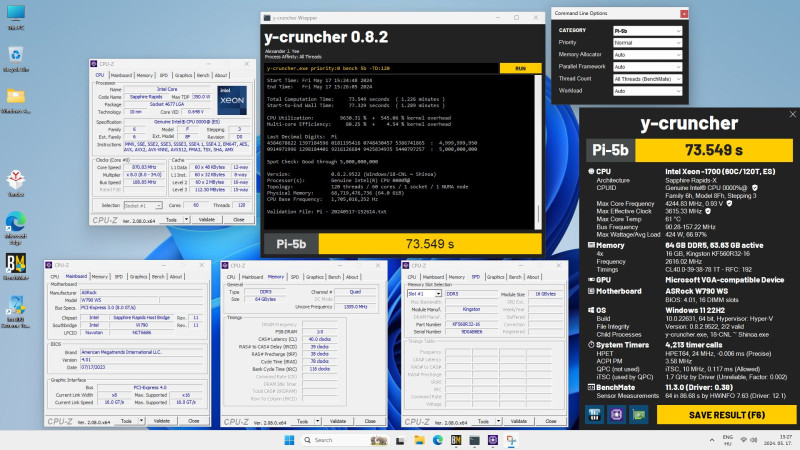This screenshot has height=450, width=800.
Task: Click the Socket 4677 LGA package field
Action: 167,104
